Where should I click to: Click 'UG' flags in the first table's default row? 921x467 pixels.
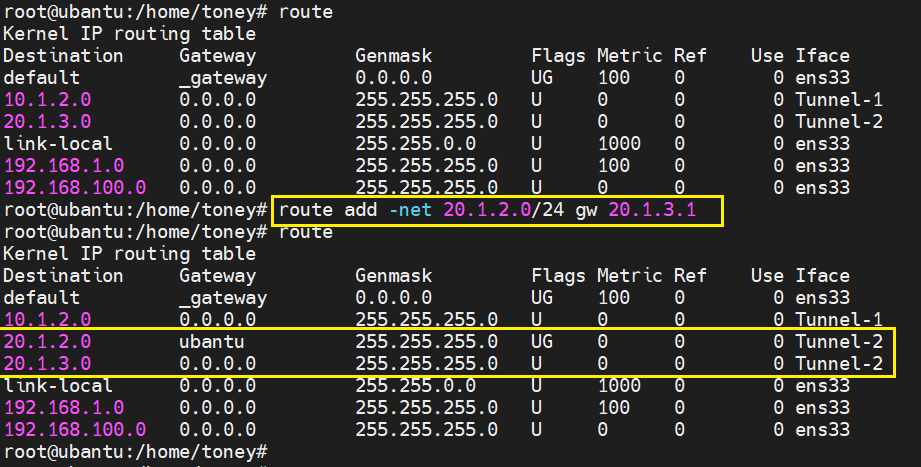click(542, 78)
